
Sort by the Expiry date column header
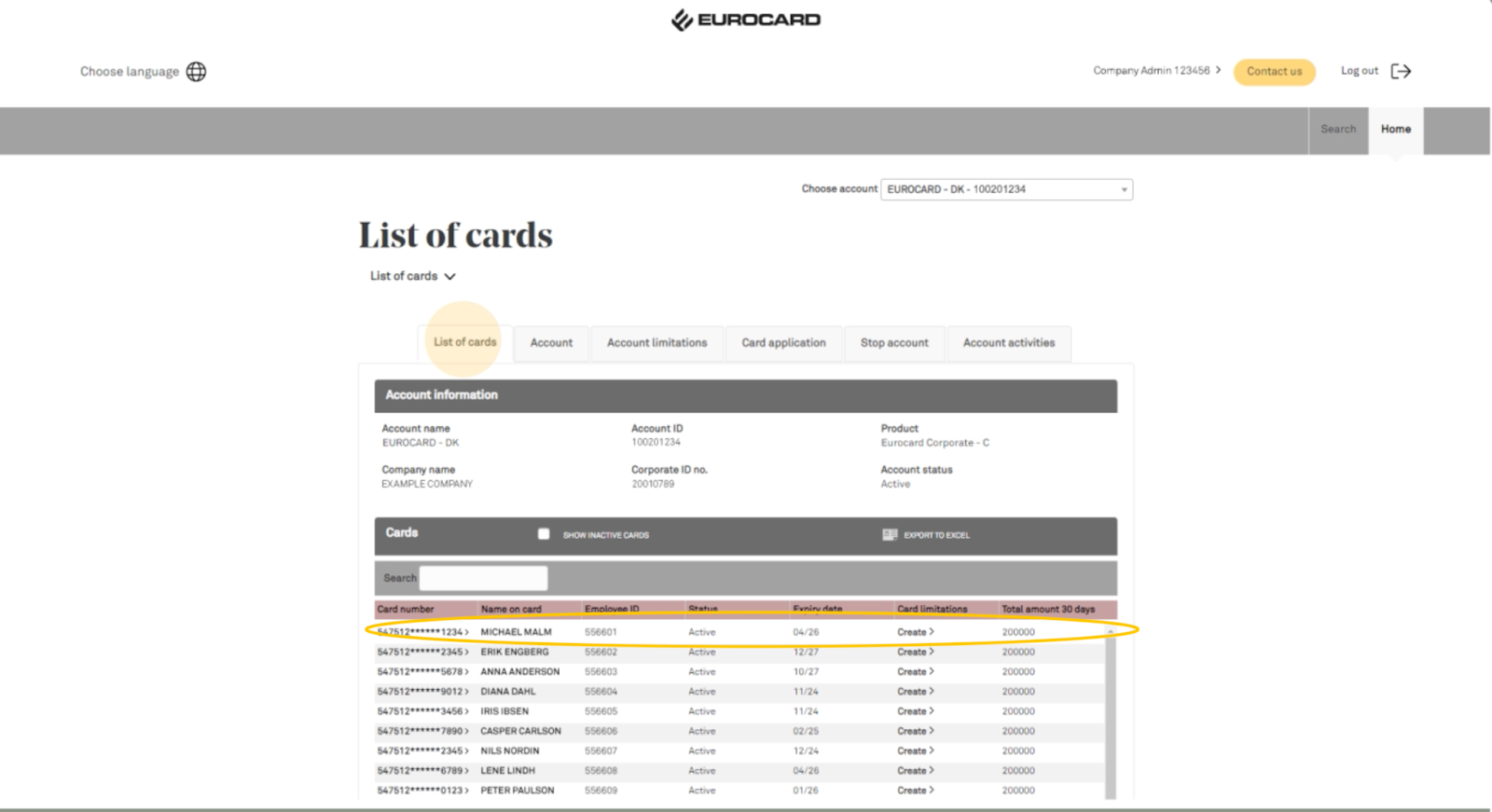click(817, 609)
